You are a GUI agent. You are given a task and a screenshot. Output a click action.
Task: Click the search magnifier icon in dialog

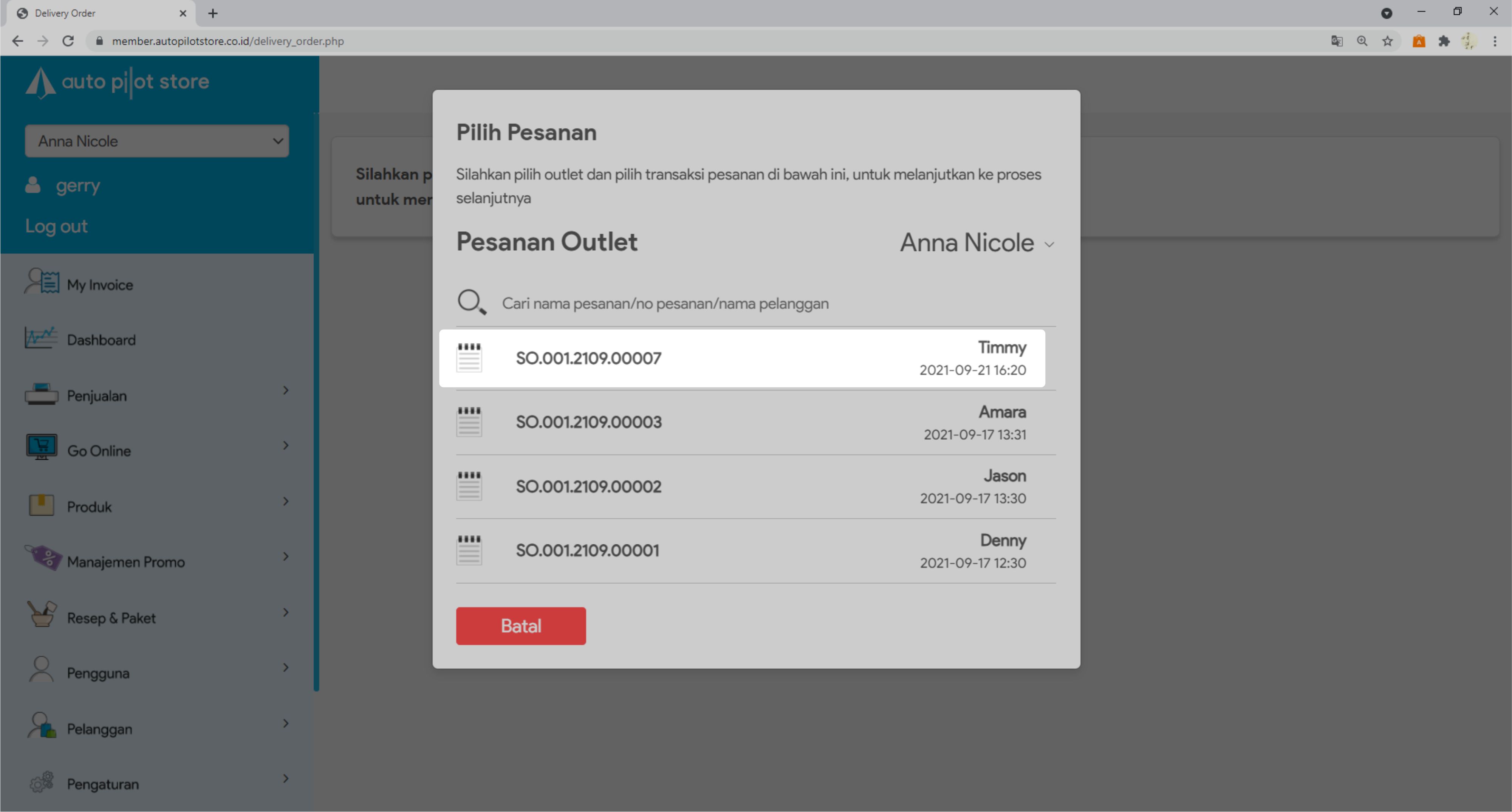pyautogui.click(x=471, y=302)
